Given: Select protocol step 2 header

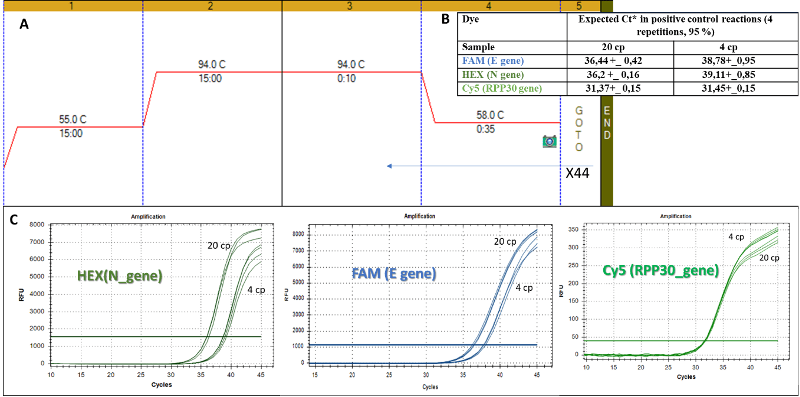Looking at the screenshot, I should point(212,6).
